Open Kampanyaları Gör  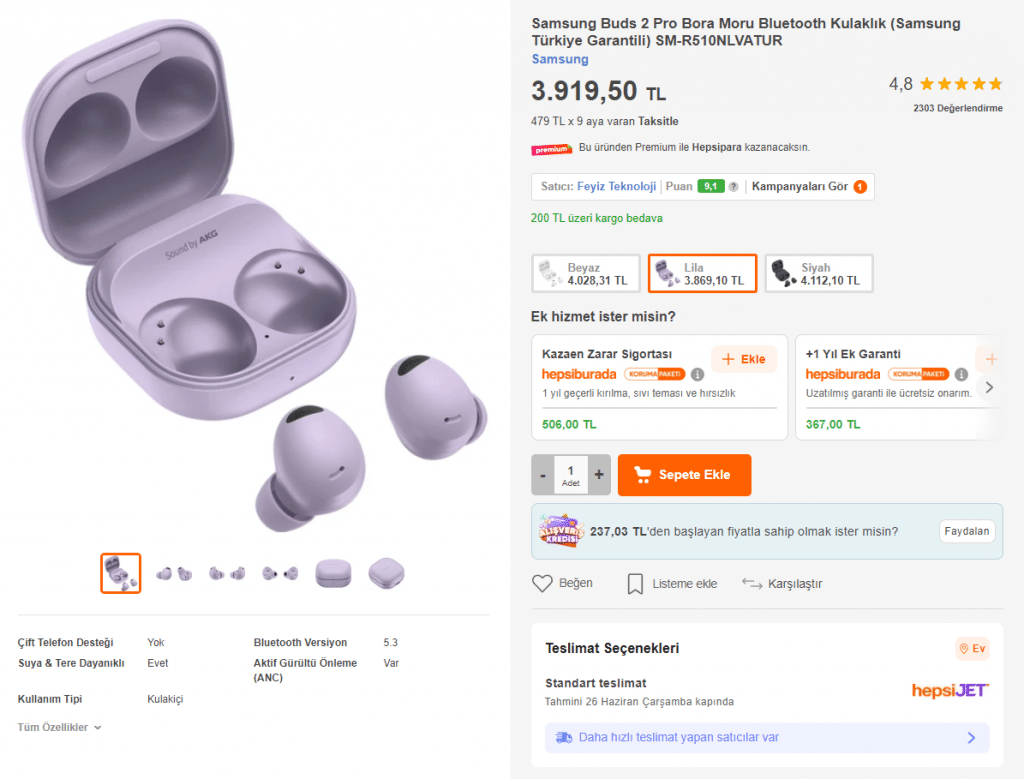click(809, 187)
